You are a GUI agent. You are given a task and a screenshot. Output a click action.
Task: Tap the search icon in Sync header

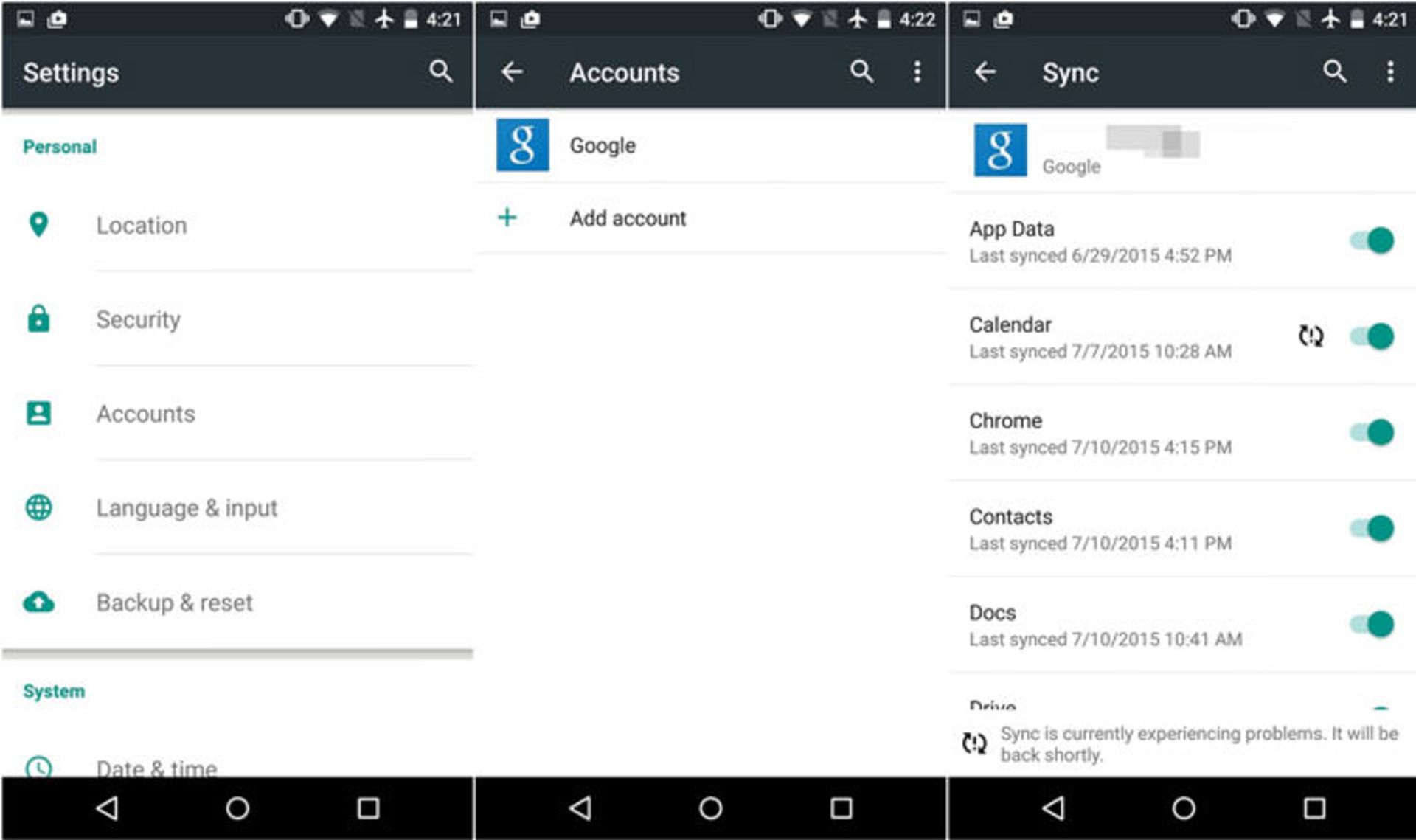pyautogui.click(x=1335, y=72)
